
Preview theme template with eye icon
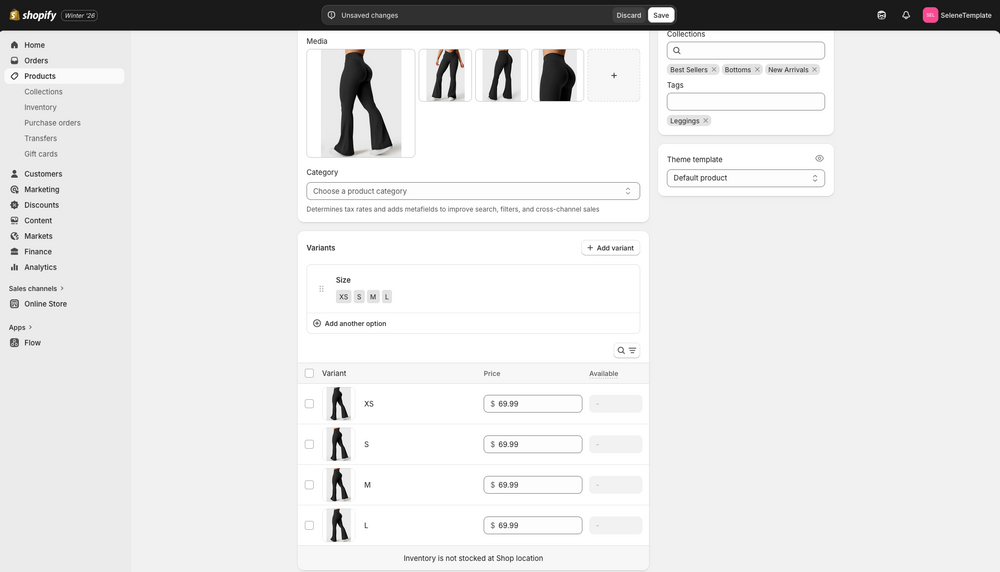coord(819,159)
